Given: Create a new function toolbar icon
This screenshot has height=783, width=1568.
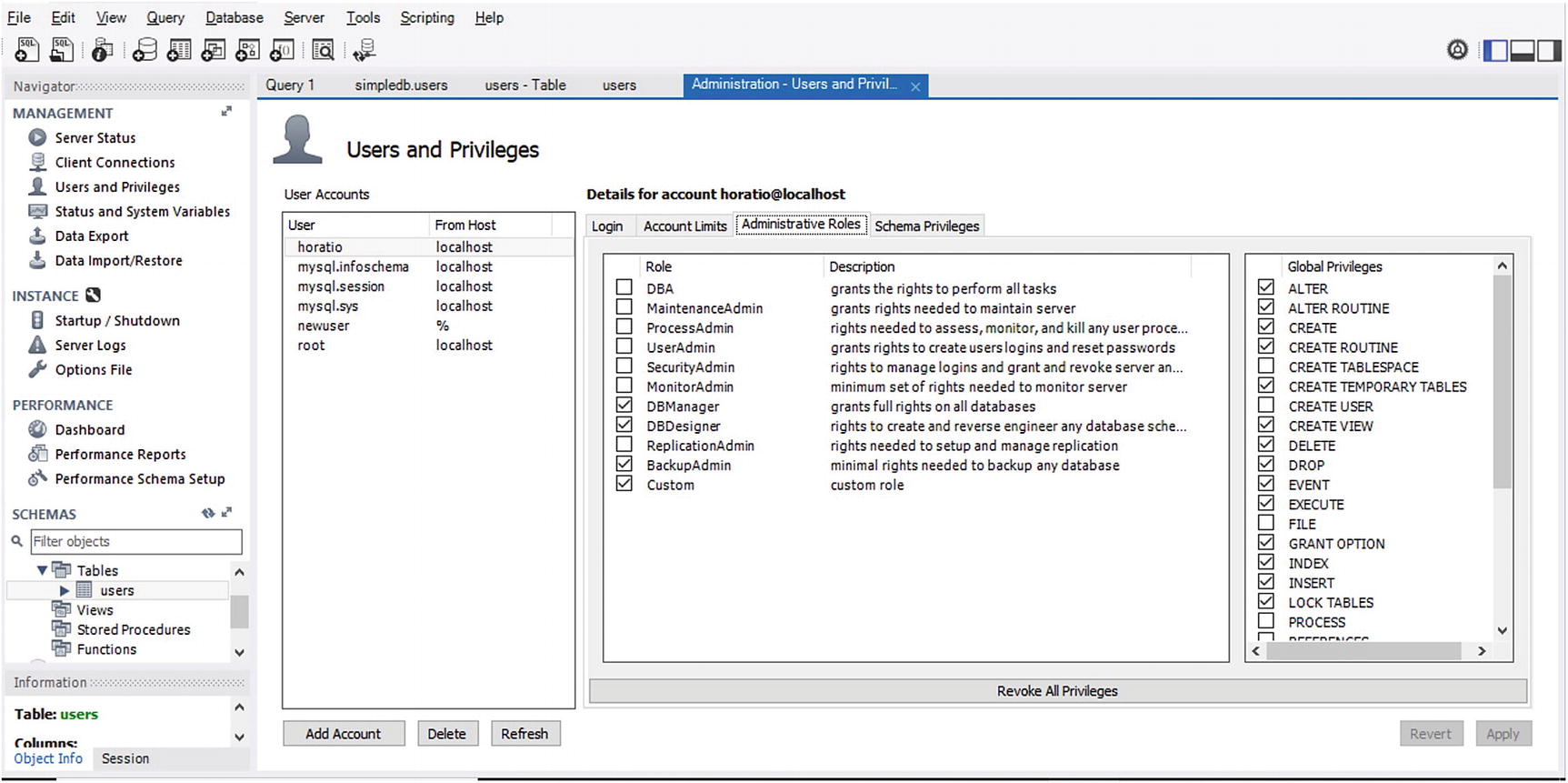Looking at the screenshot, I should (283, 50).
